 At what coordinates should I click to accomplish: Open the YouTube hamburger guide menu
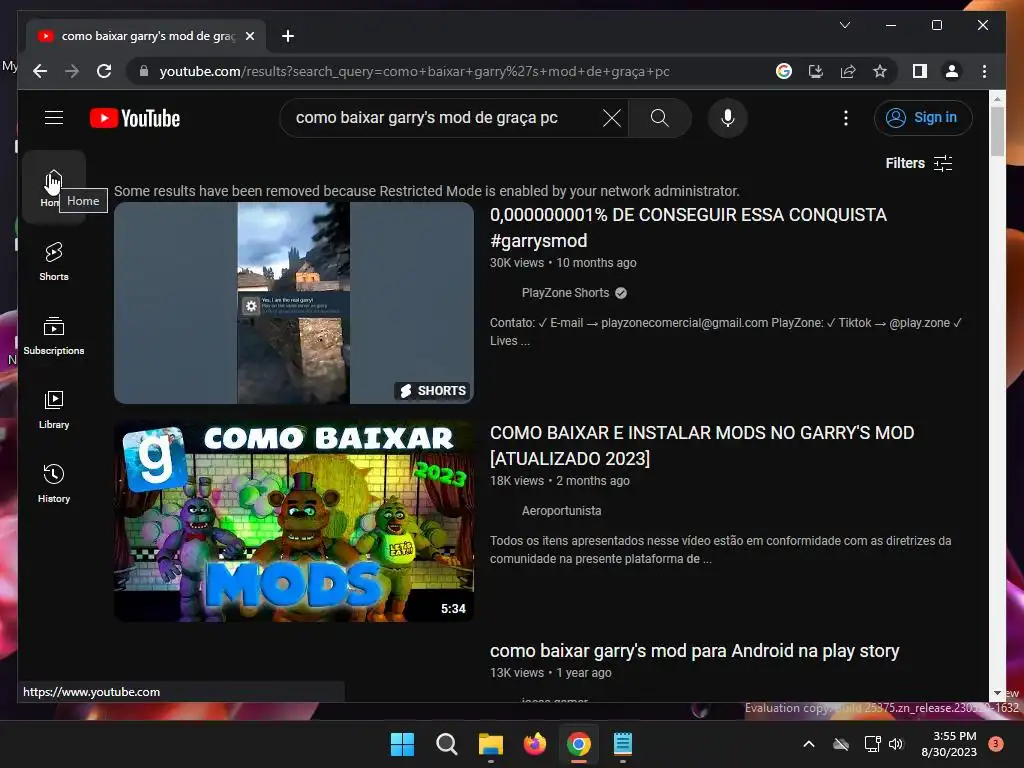(54, 118)
